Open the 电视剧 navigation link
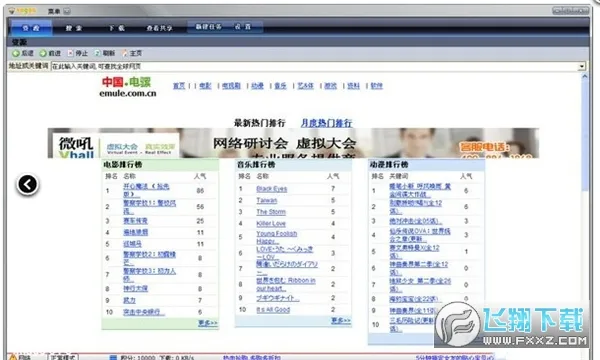Screen dimensions: 600x360 click(232, 86)
